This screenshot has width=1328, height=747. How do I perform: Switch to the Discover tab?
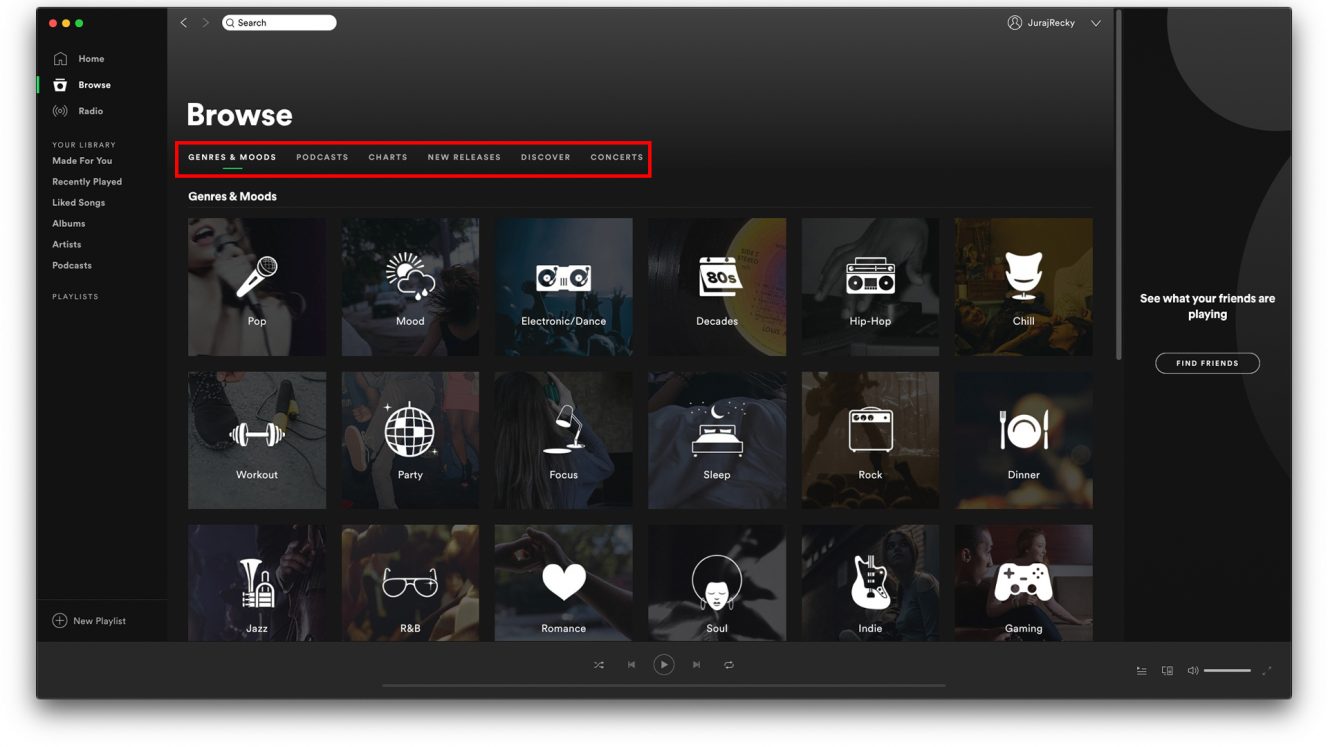[546, 157]
